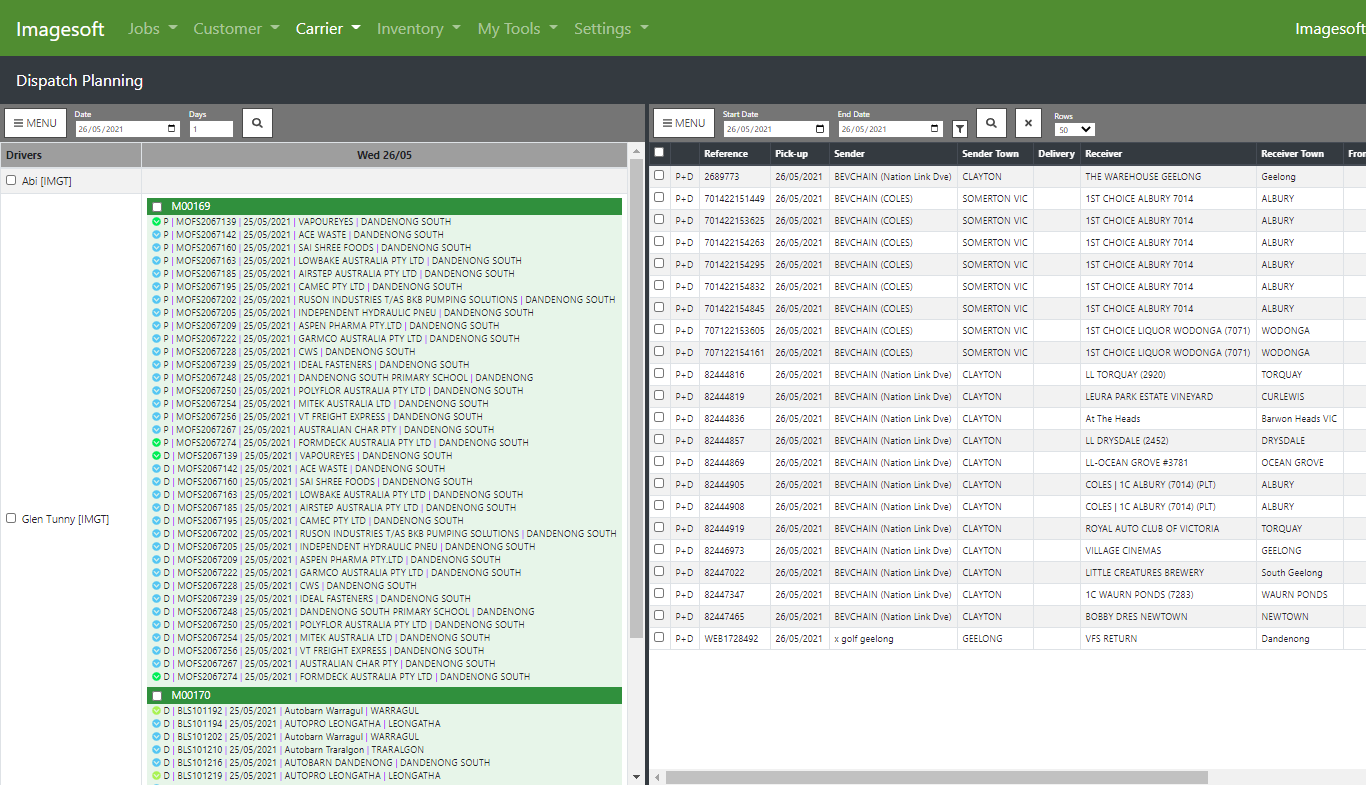Click status icon of D BLS101219 AUTOPRO LEONGATHA
Image resolution: width=1366 pixels, height=785 pixels.
pyautogui.click(x=157, y=775)
